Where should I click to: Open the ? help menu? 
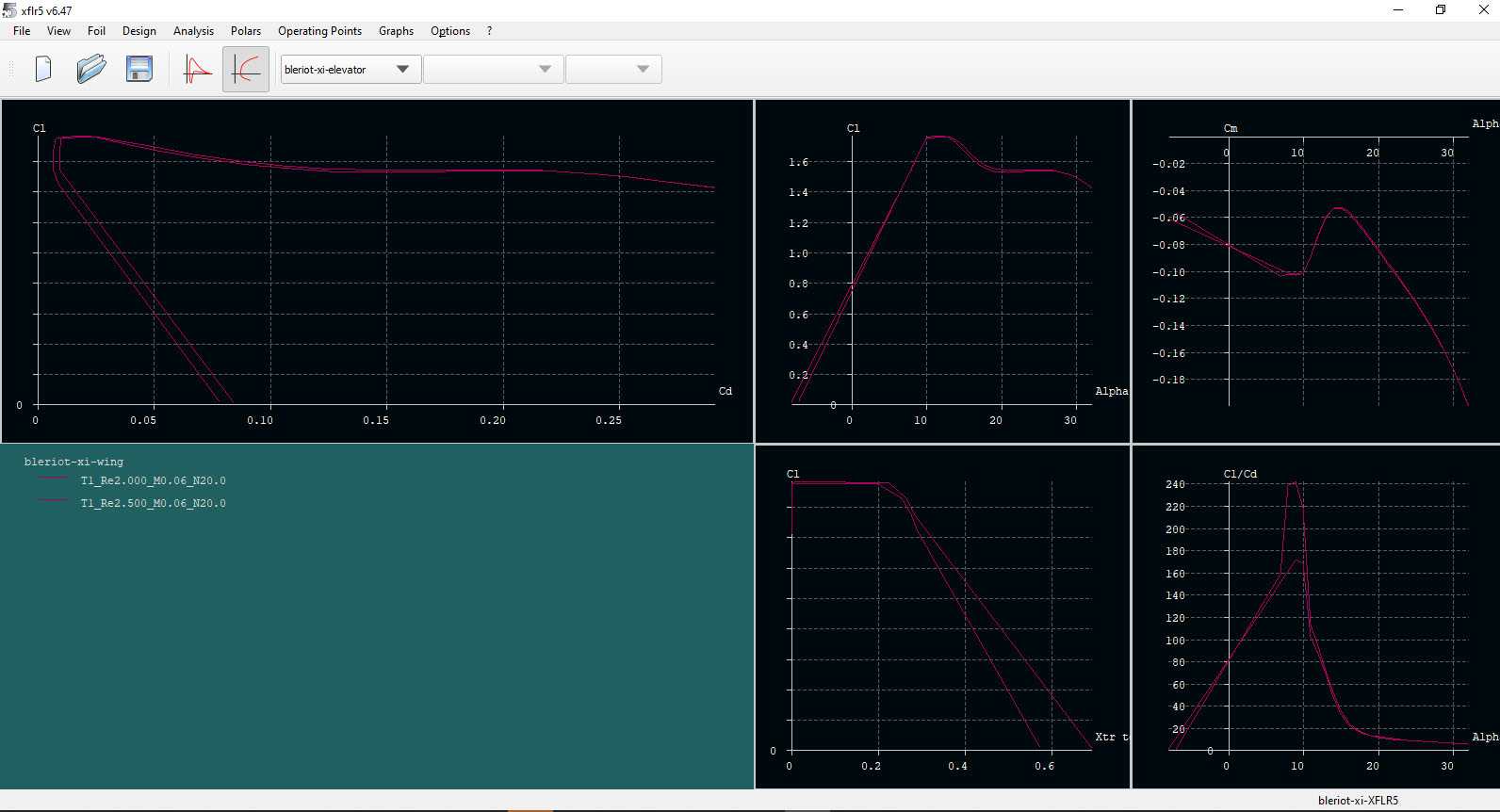pyautogui.click(x=489, y=31)
